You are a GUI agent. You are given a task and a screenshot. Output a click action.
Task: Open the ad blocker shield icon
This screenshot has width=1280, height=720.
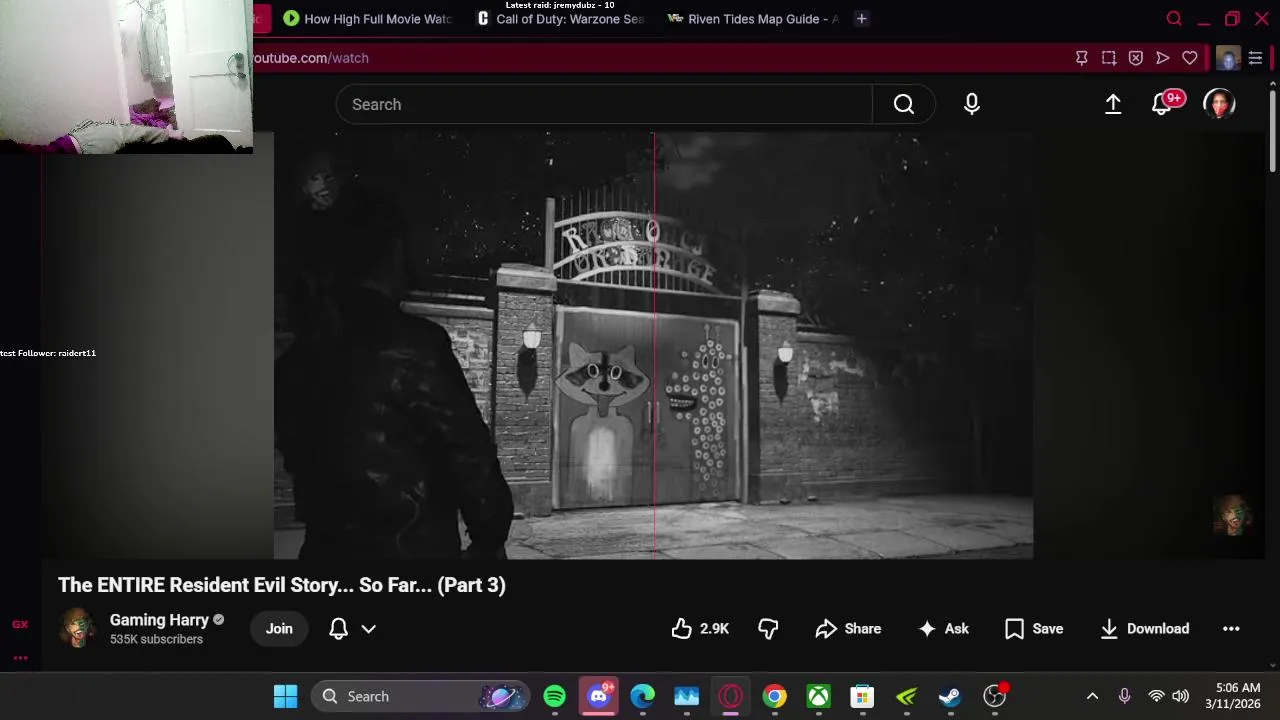click(x=1135, y=58)
